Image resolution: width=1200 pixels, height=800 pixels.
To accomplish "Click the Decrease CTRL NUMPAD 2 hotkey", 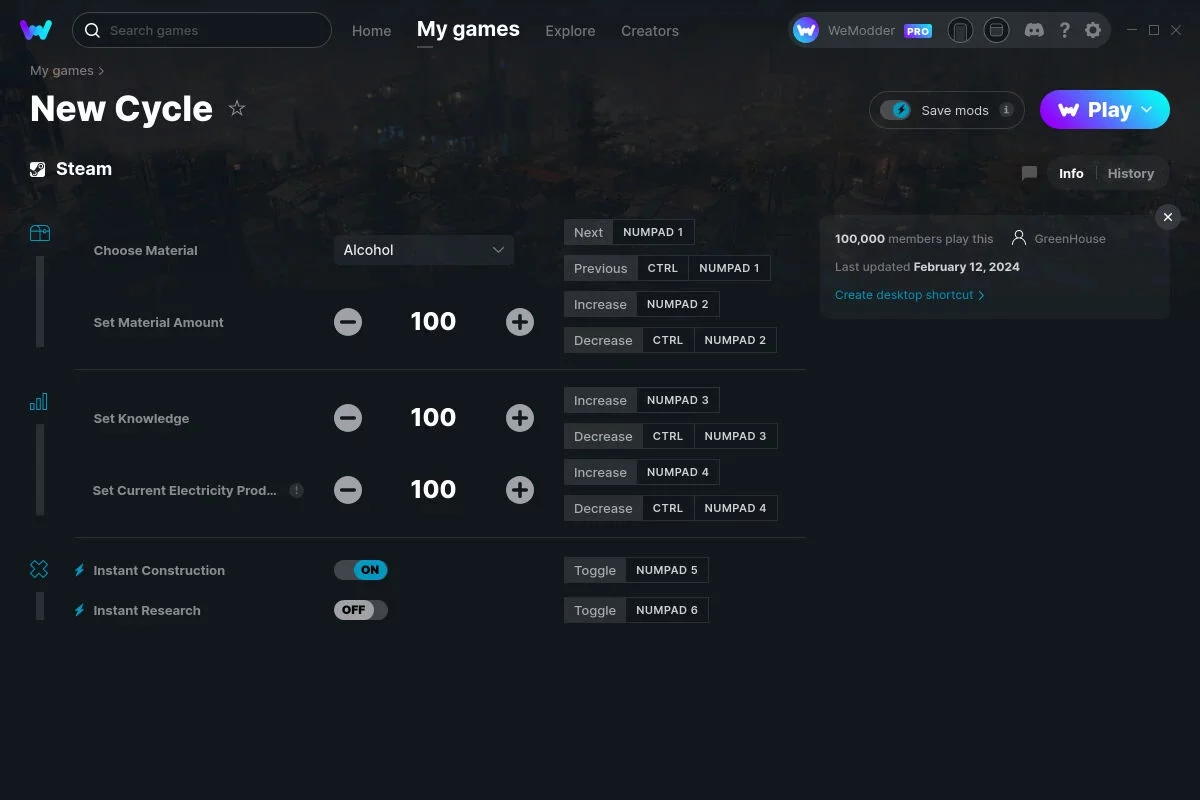I will coord(670,340).
